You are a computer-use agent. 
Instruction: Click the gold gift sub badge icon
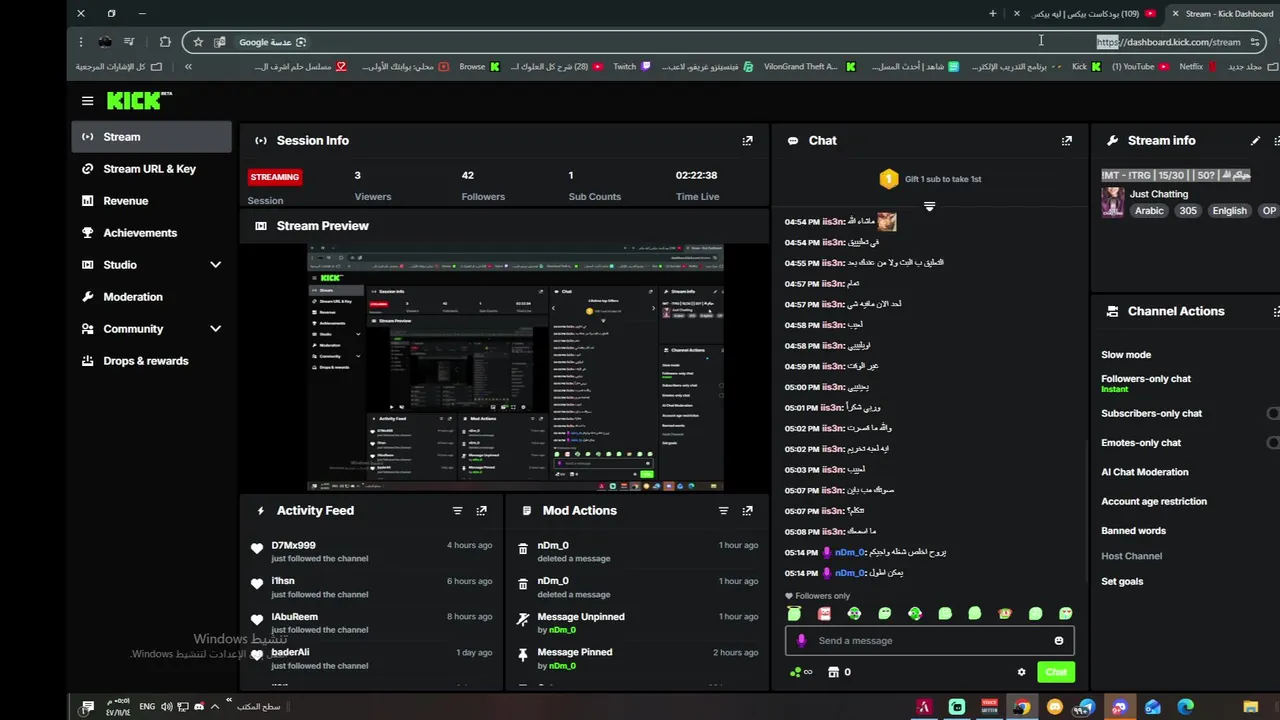888,179
